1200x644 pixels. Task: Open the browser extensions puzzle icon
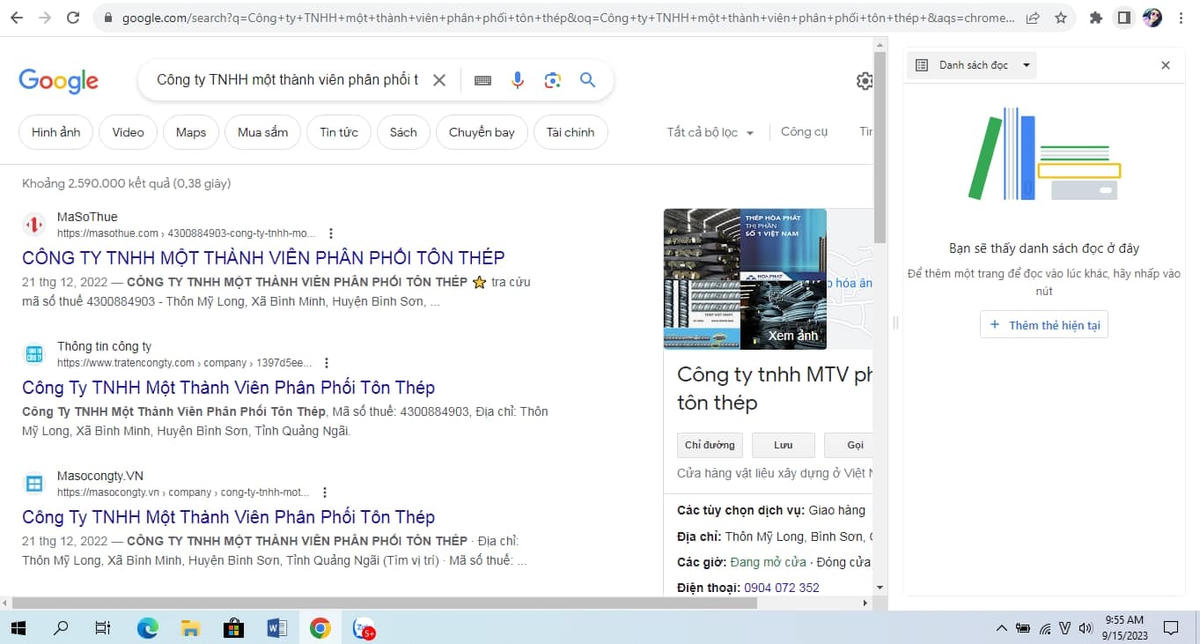point(1095,17)
